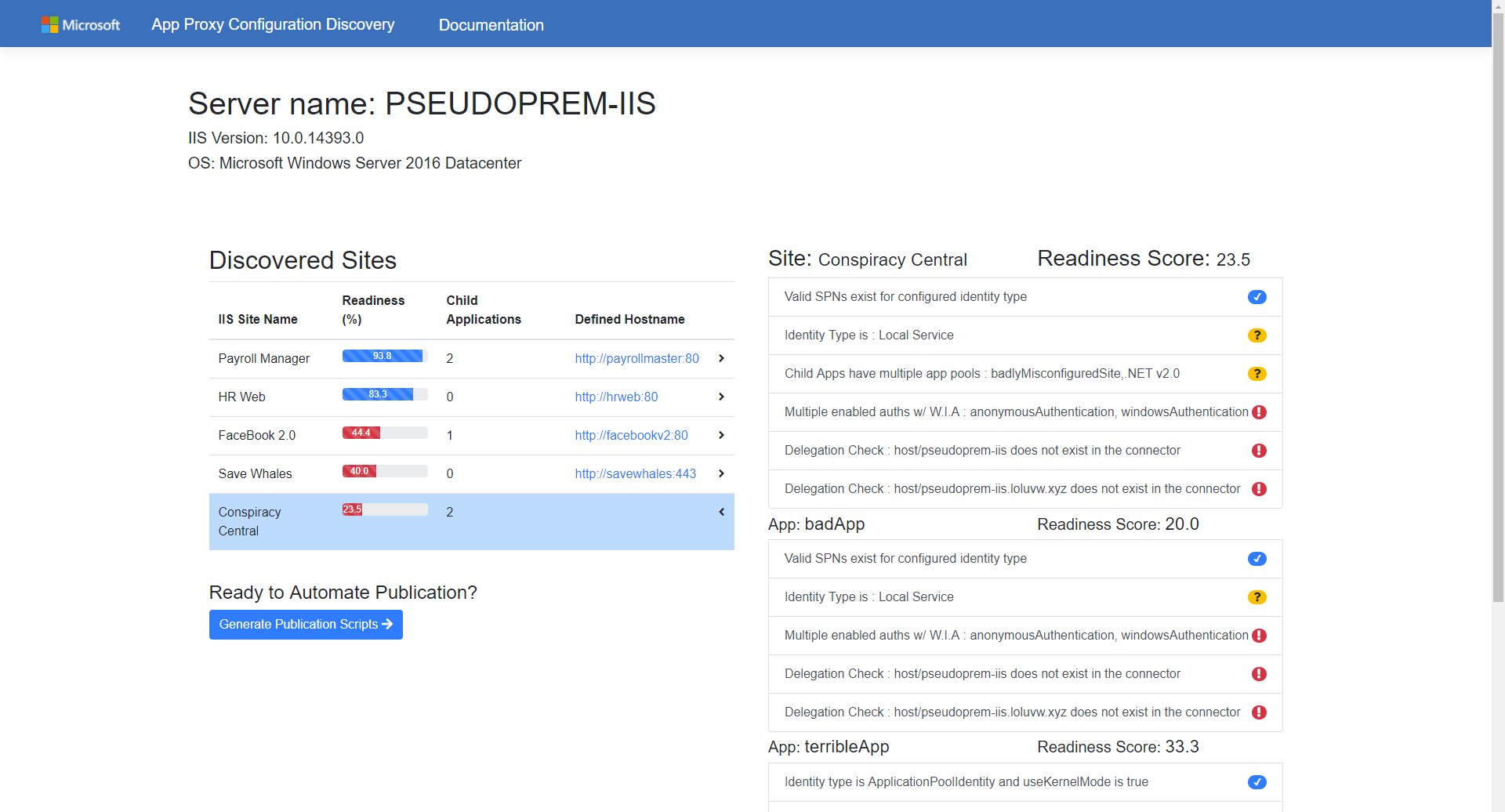Click Payroll Manager 93.8 readiness bar

coord(385,356)
